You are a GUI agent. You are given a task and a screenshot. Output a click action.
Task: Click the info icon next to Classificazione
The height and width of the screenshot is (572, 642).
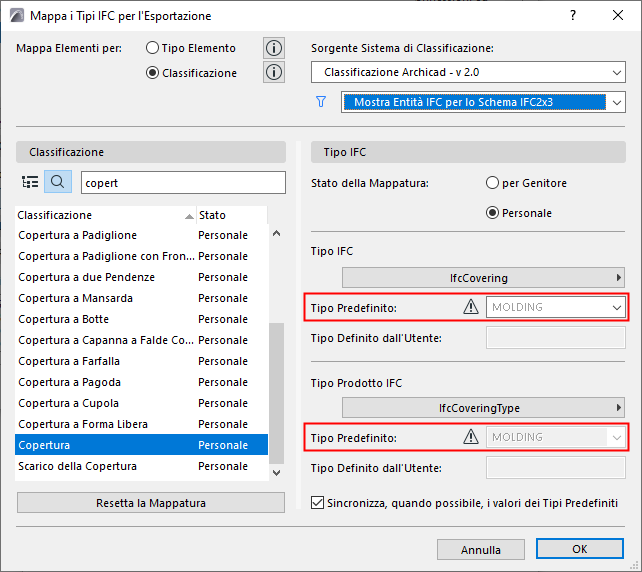pos(274,72)
